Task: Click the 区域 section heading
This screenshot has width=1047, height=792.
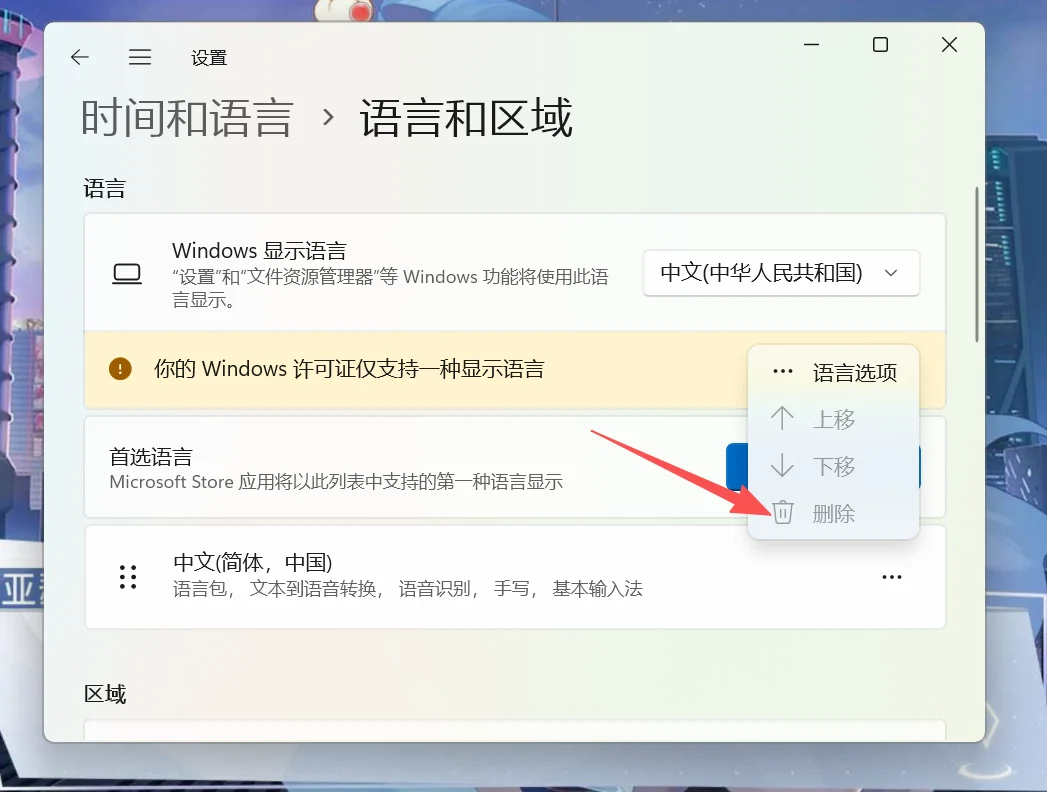Action: 105,694
